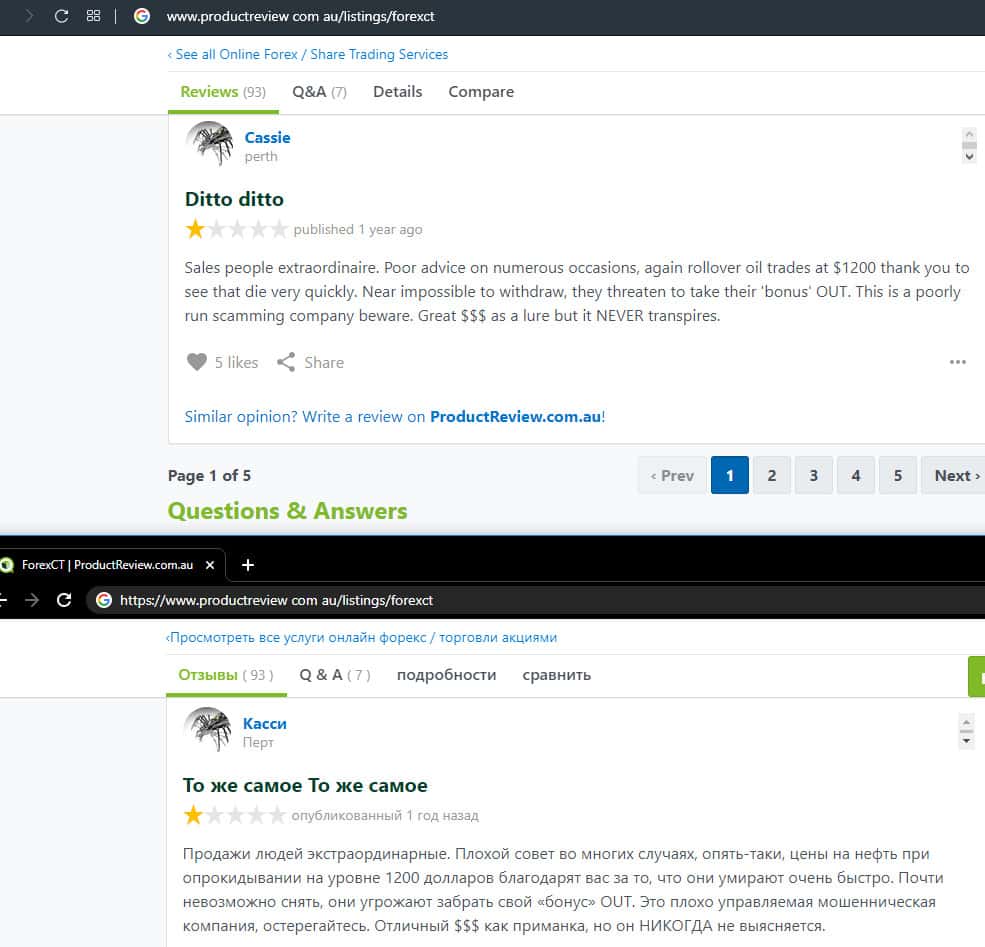This screenshot has width=985, height=947.
Task: Go to pagination page 2
Action: 771,475
